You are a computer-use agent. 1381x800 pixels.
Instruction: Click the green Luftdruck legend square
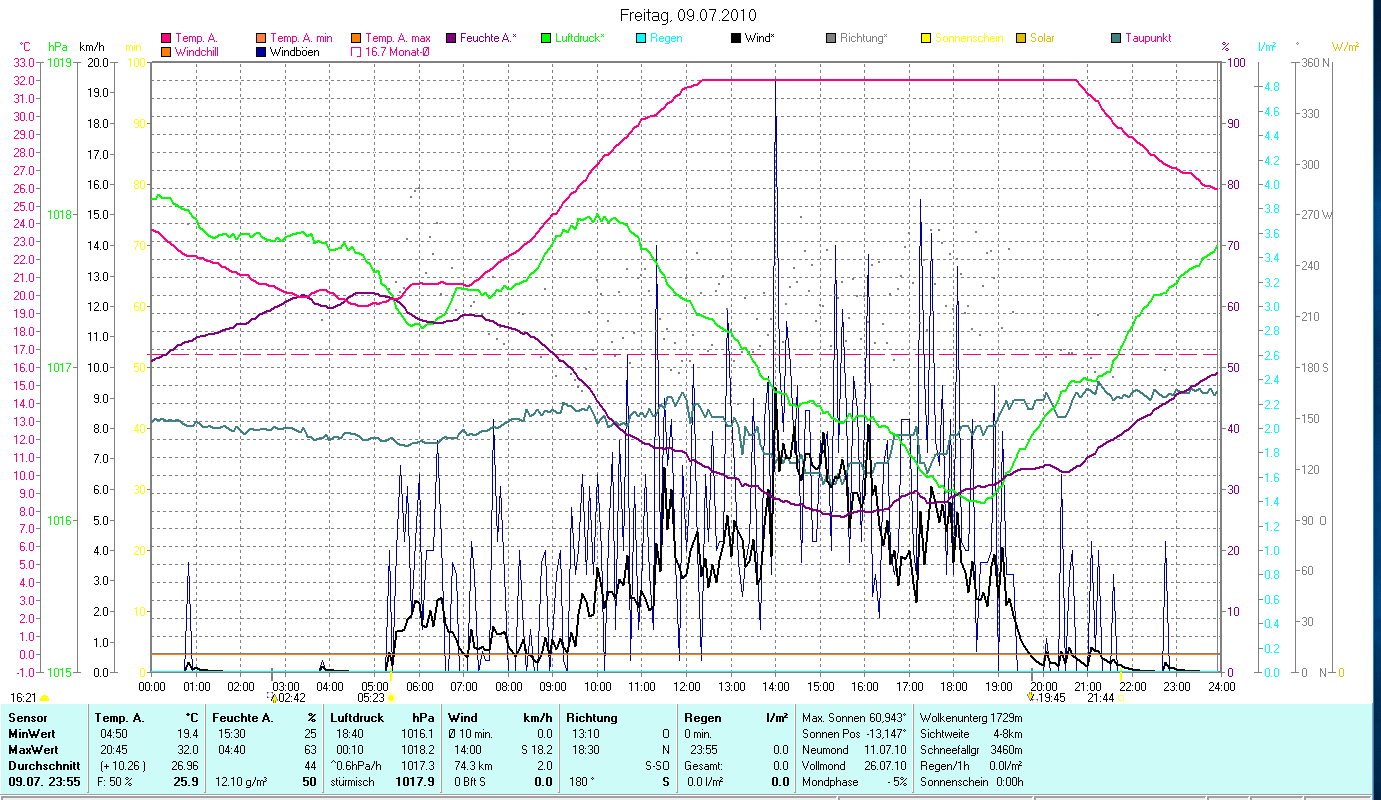point(546,38)
